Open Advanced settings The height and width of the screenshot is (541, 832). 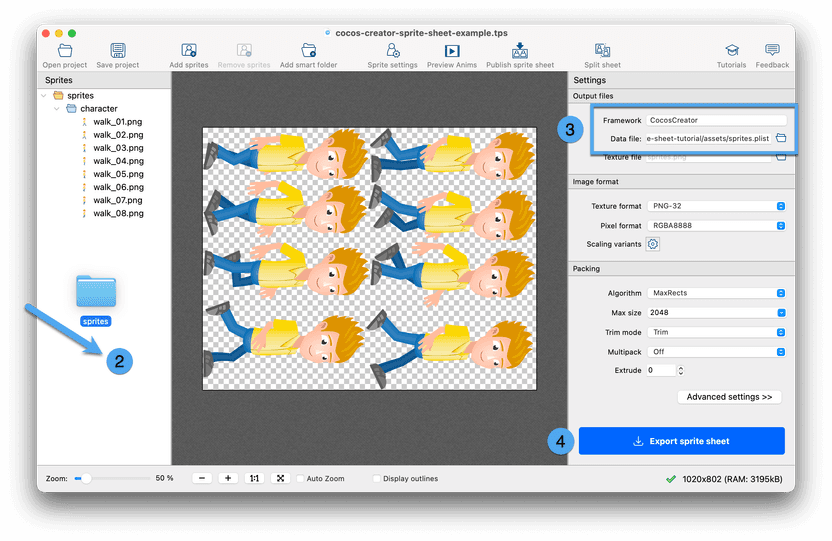tap(729, 397)
